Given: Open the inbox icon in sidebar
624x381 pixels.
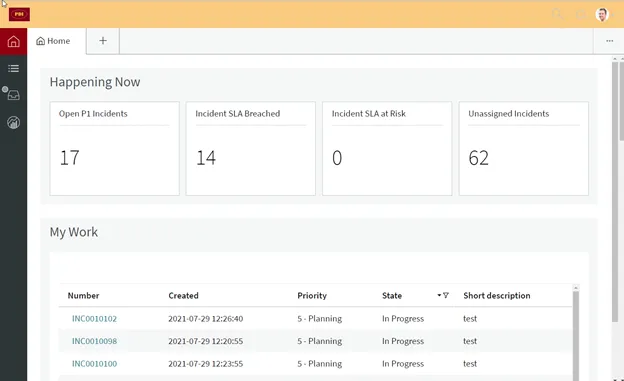Looking at the screenshot, I should click(14, 95).
